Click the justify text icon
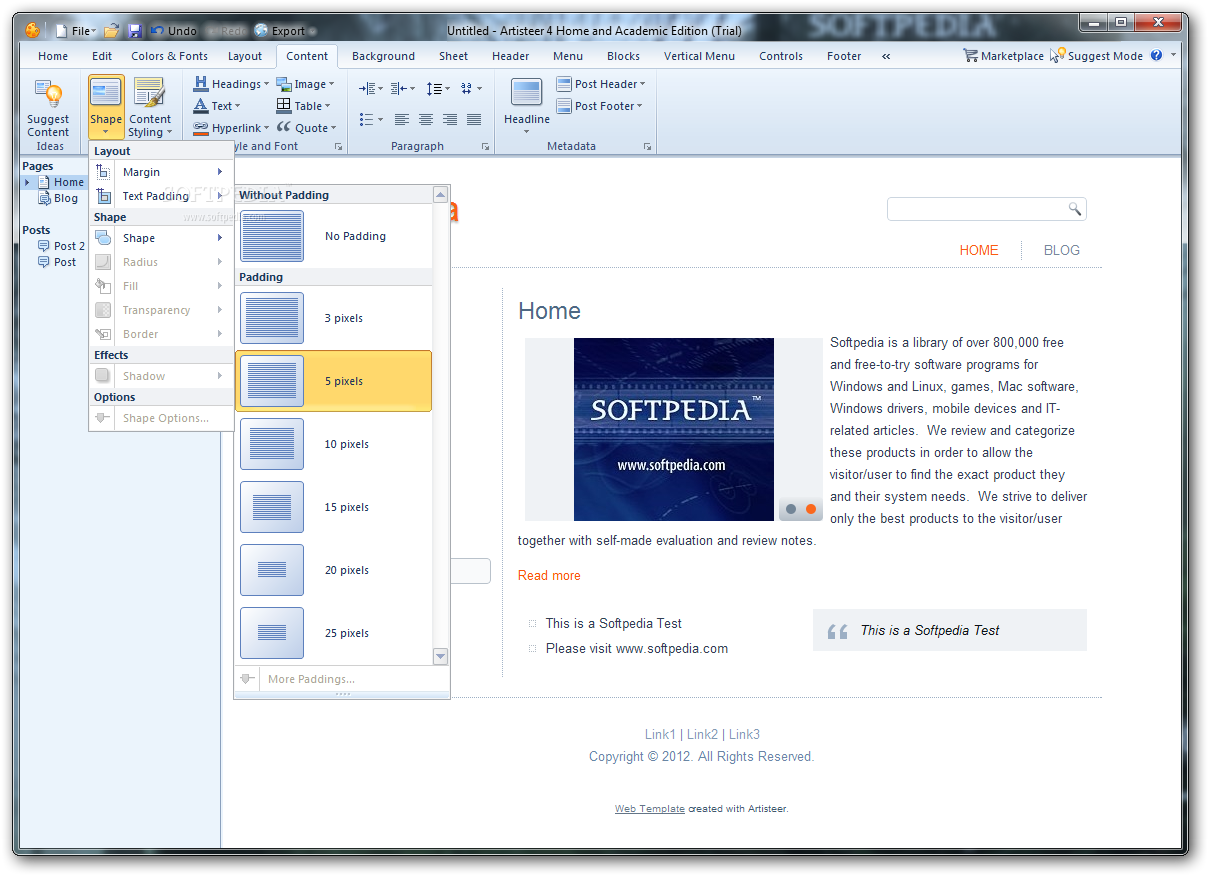 pyautogui.click(x=474, y=119)
